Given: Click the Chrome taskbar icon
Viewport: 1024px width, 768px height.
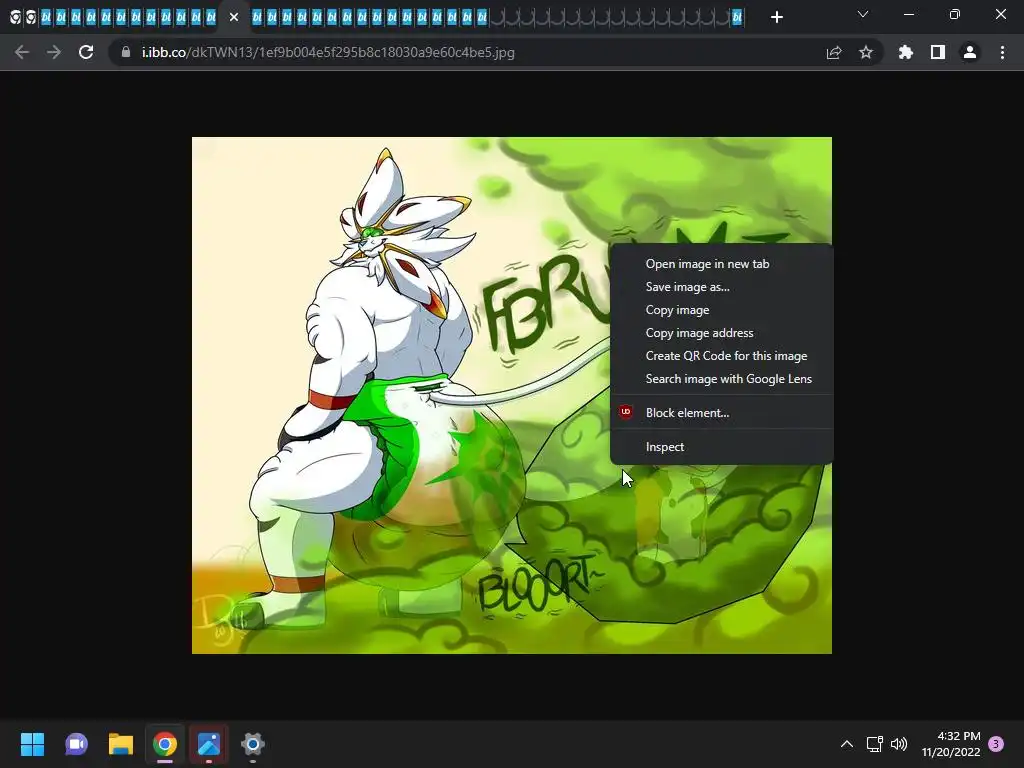Looking at the screenshot, I should [x=165, y=744].
